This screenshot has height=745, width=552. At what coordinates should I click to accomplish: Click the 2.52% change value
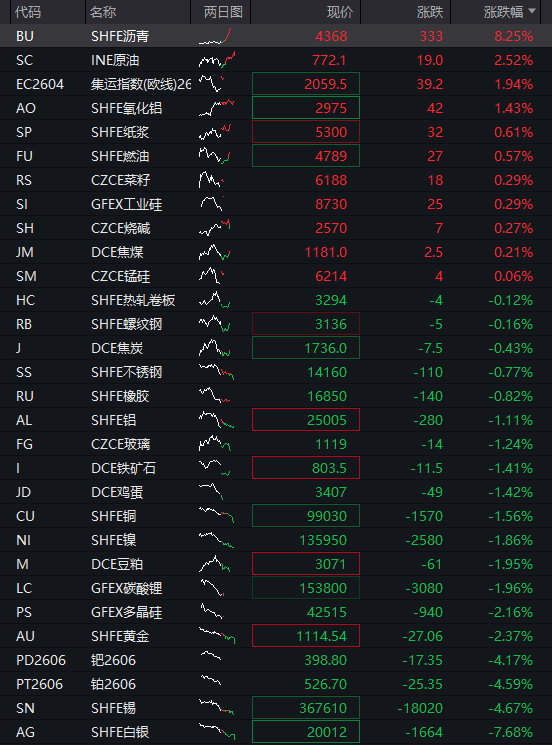(x=514, y=60)
